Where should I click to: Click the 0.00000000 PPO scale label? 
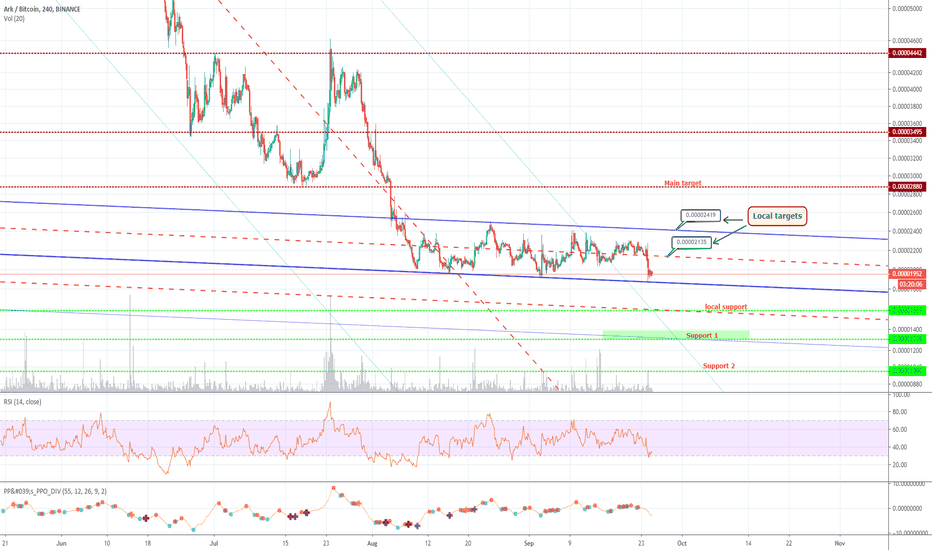(910, 508)
